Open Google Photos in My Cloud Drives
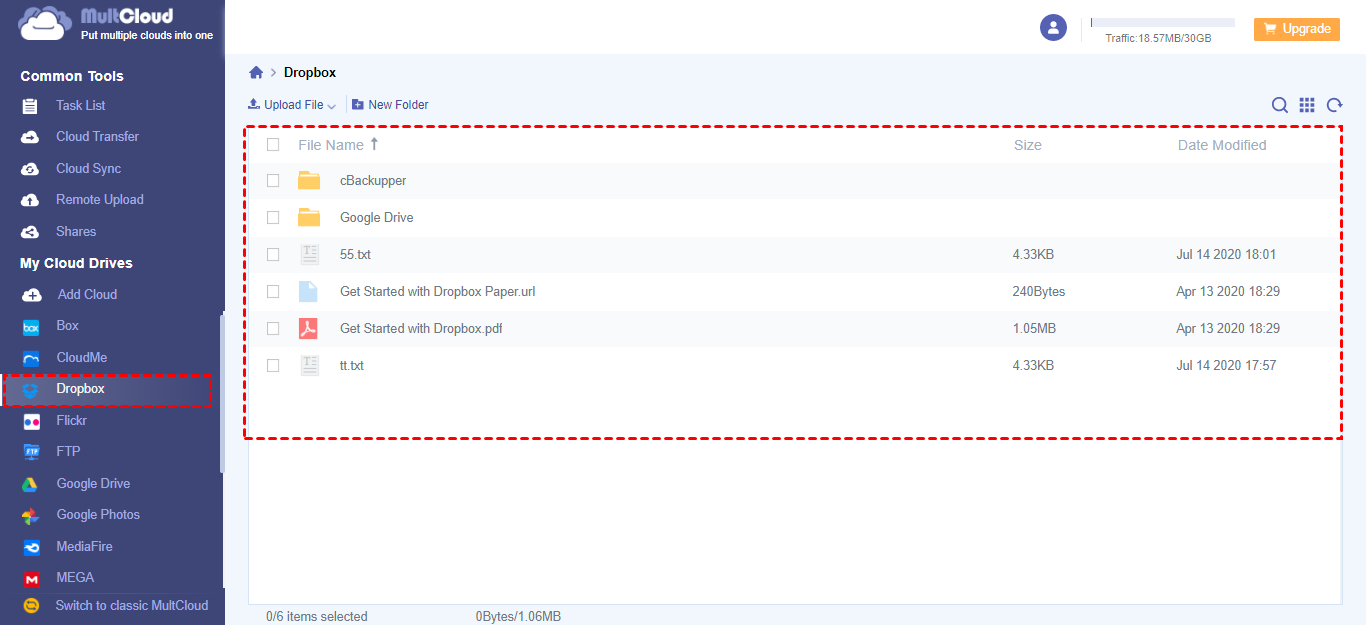 pyautogui.click(x=98, y=515)
